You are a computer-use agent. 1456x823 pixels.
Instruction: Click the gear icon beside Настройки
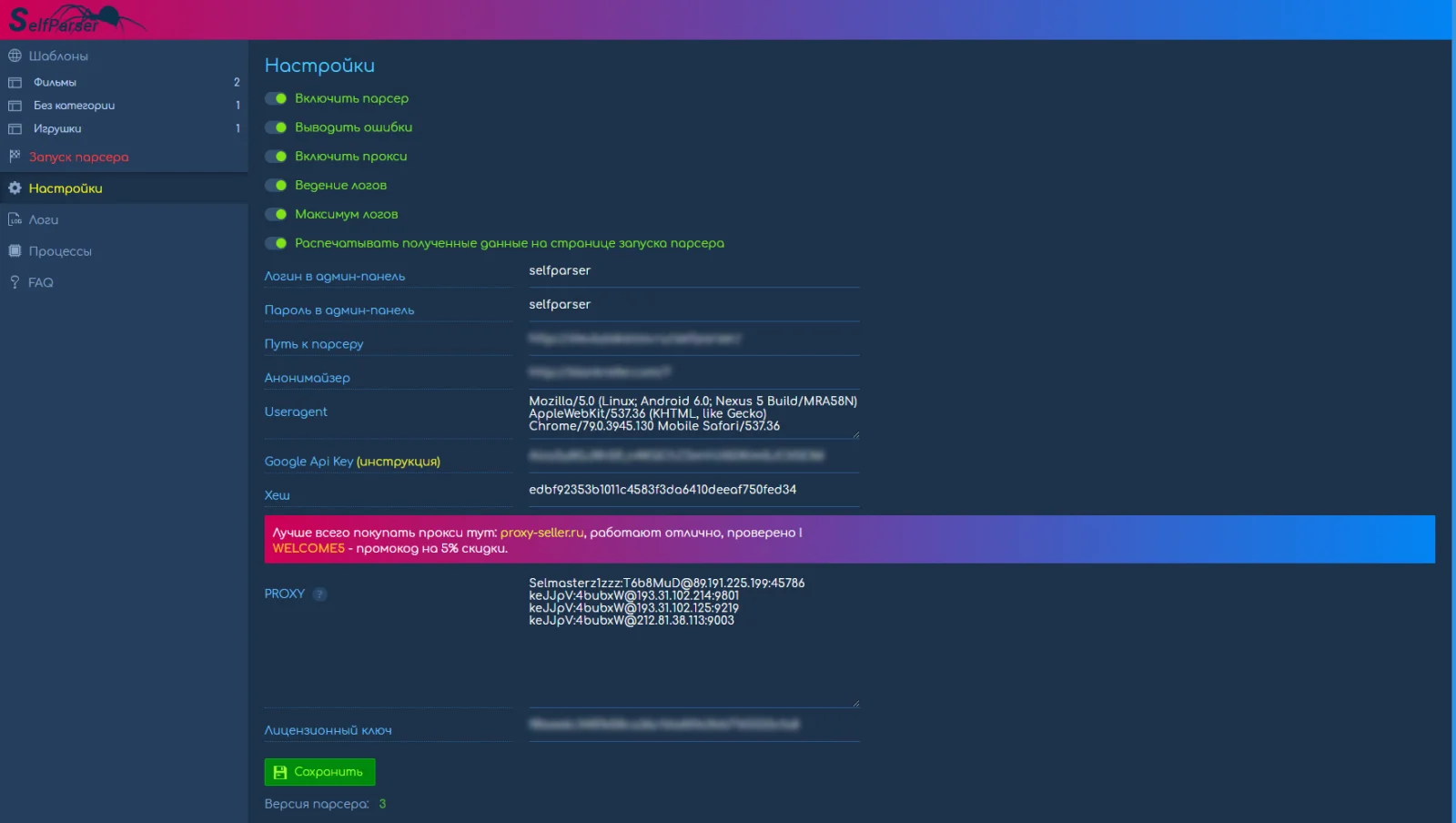pos(15,188)
